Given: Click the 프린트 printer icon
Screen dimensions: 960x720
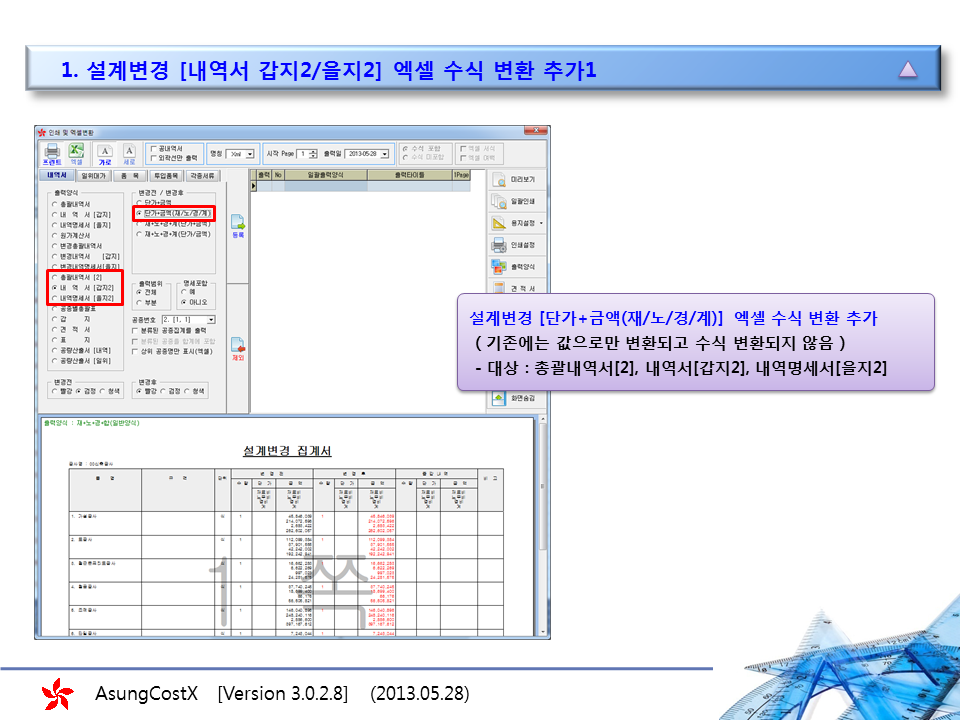Looking at the screenshot, I should click(51, 151).
